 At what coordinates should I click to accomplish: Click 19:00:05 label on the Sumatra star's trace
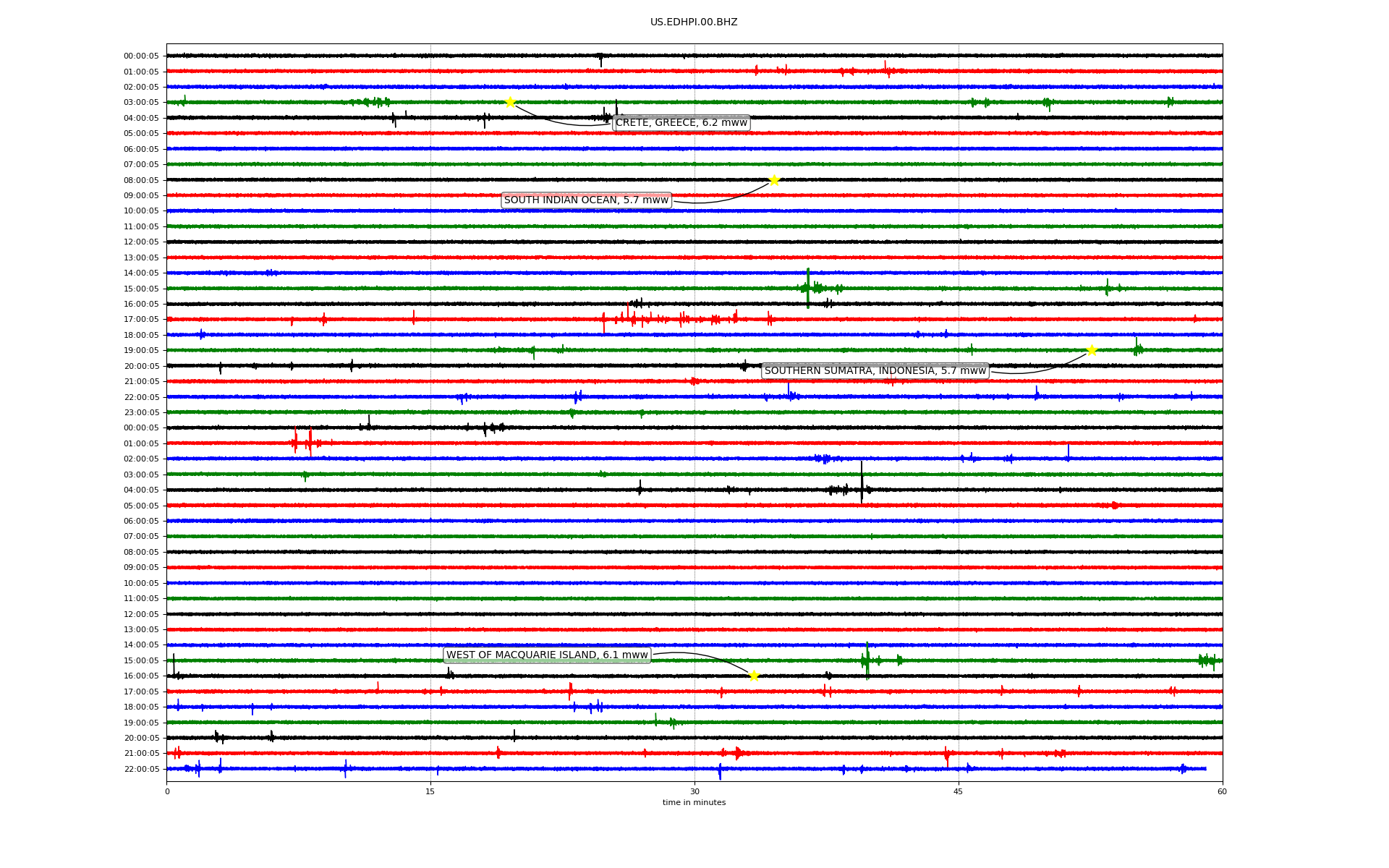(141, 351)
